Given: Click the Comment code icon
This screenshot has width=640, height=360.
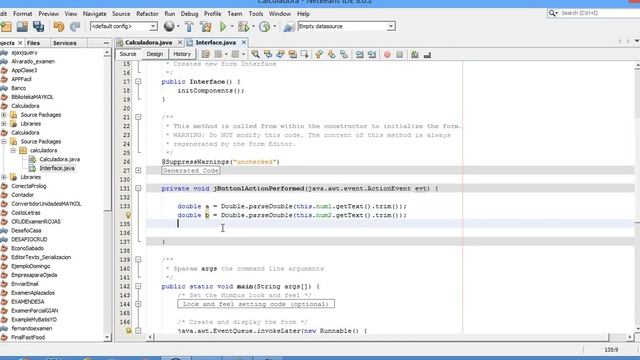Looking at the screenshot, I should coord(415,54).
